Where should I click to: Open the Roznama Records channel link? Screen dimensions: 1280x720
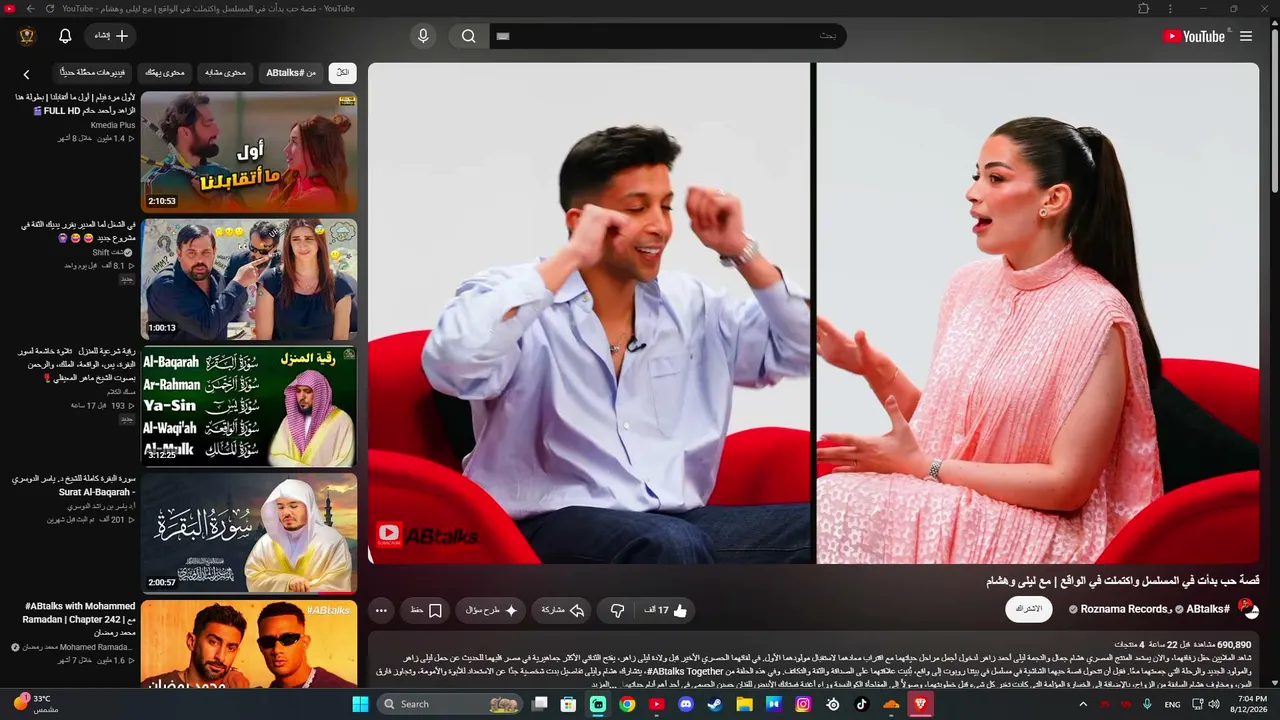pos(1125,609)
